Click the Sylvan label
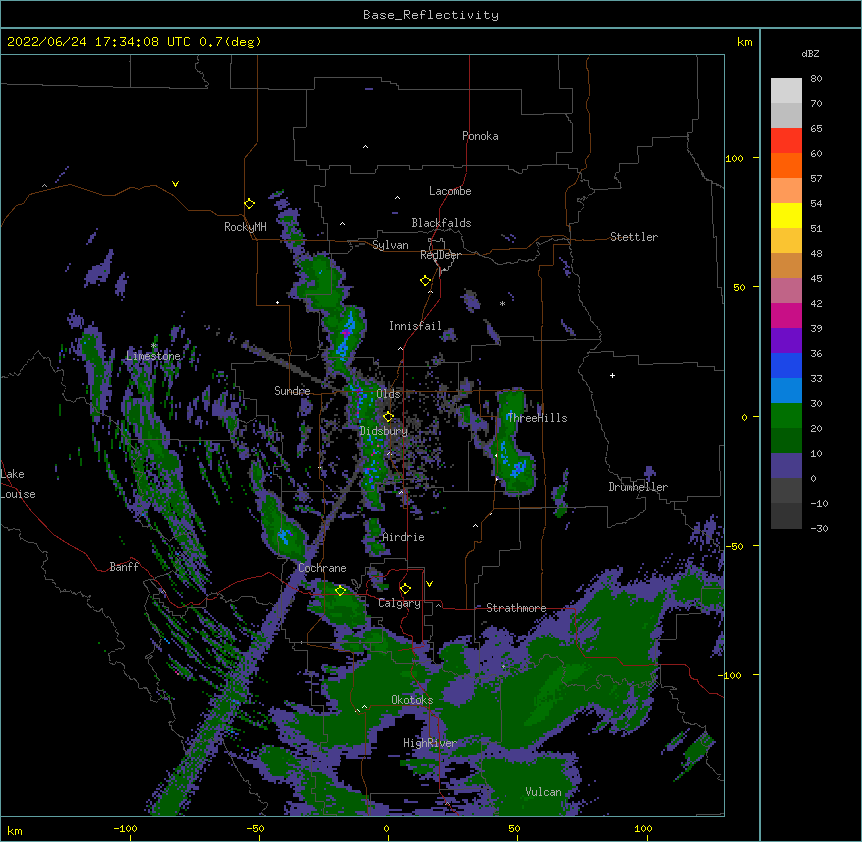 click(x=390, y=245)
